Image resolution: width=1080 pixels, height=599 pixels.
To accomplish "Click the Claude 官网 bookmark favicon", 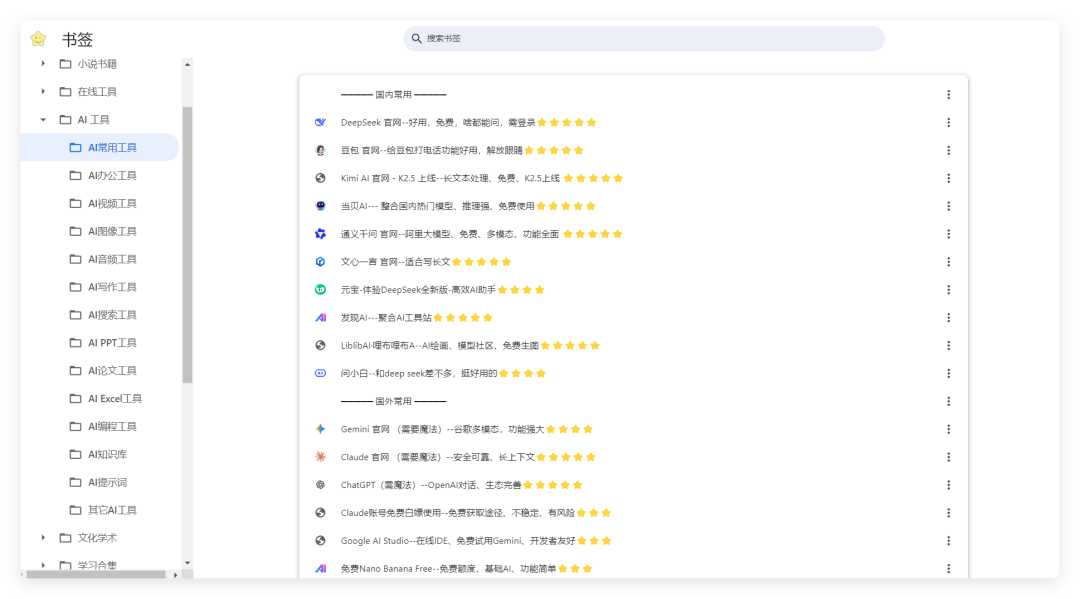I will (x=320, y=457).
